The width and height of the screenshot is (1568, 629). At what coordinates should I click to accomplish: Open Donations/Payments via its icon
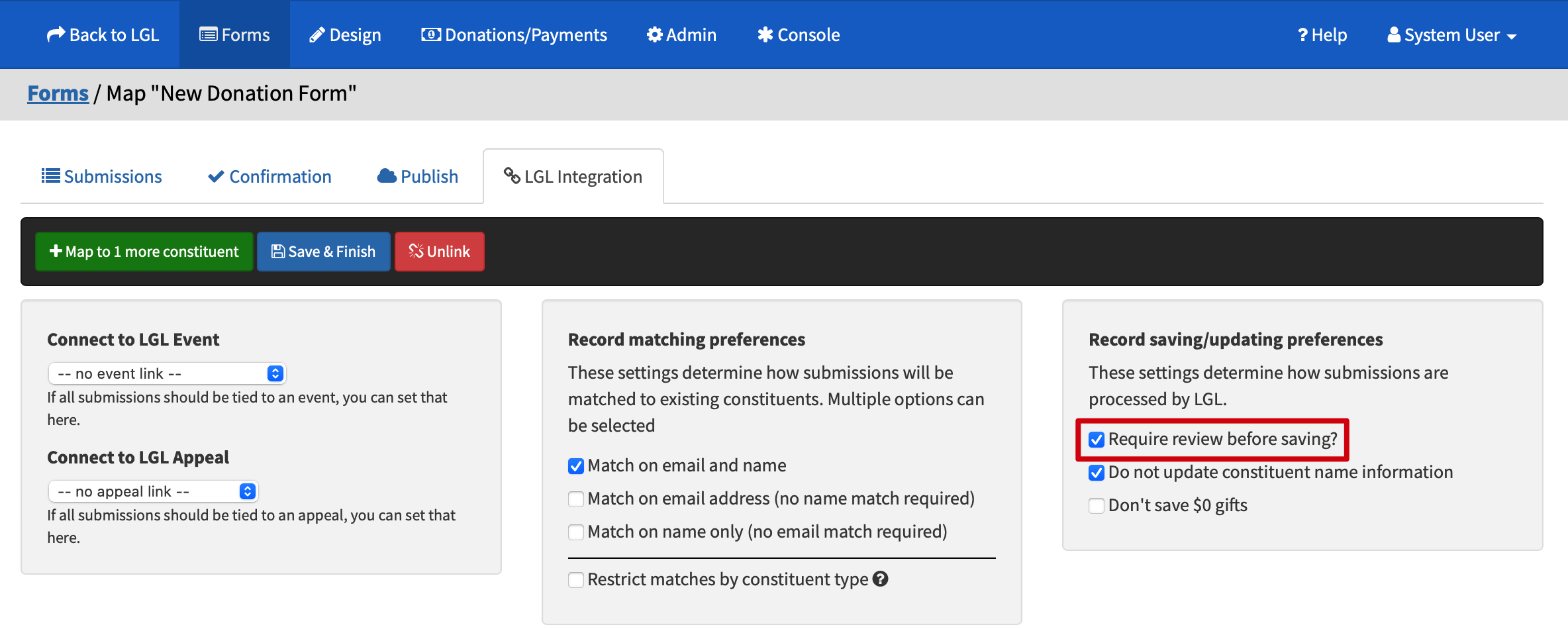click(x=431, y=34)
